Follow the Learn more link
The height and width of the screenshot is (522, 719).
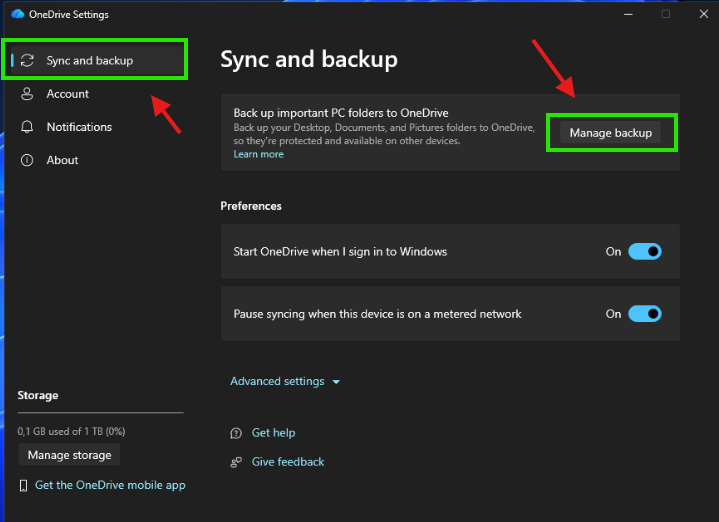coord(258,155)
